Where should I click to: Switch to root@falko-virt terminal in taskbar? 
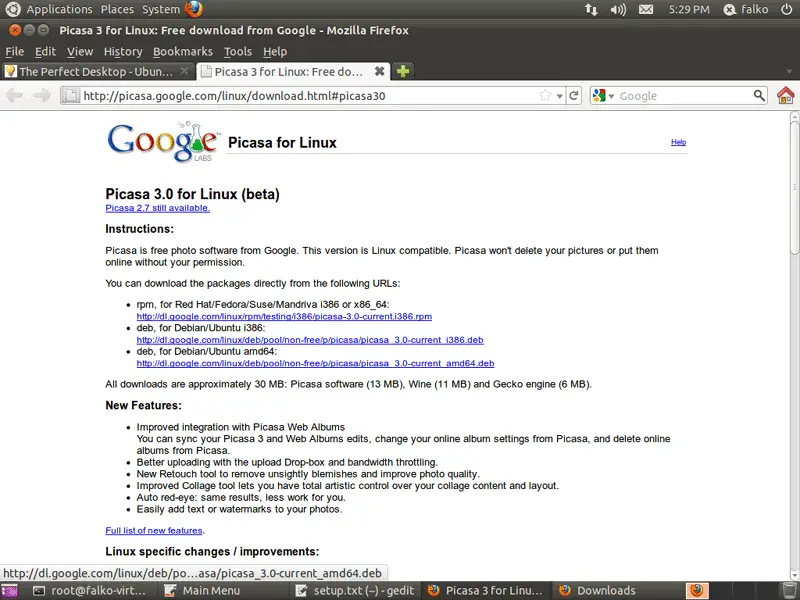(90, 591)
